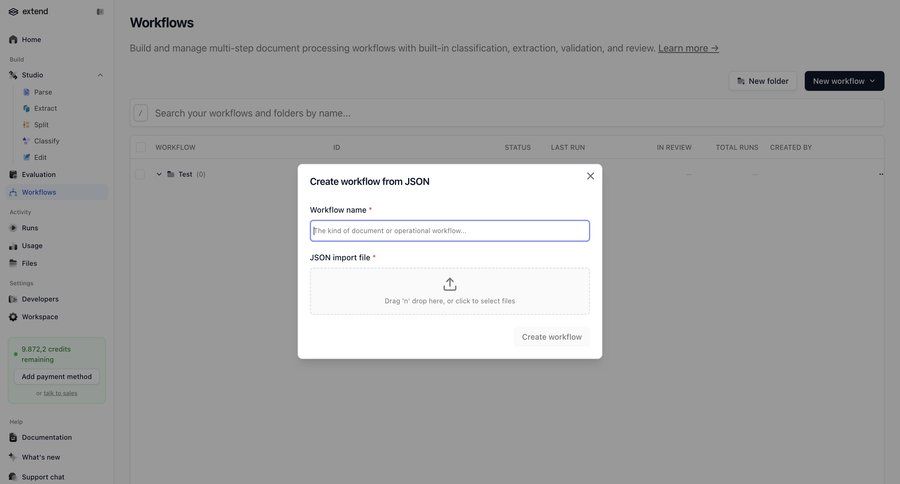Click the Studio wrench icon
This screenshot has height=484, width=900.
tap(13, 75)
